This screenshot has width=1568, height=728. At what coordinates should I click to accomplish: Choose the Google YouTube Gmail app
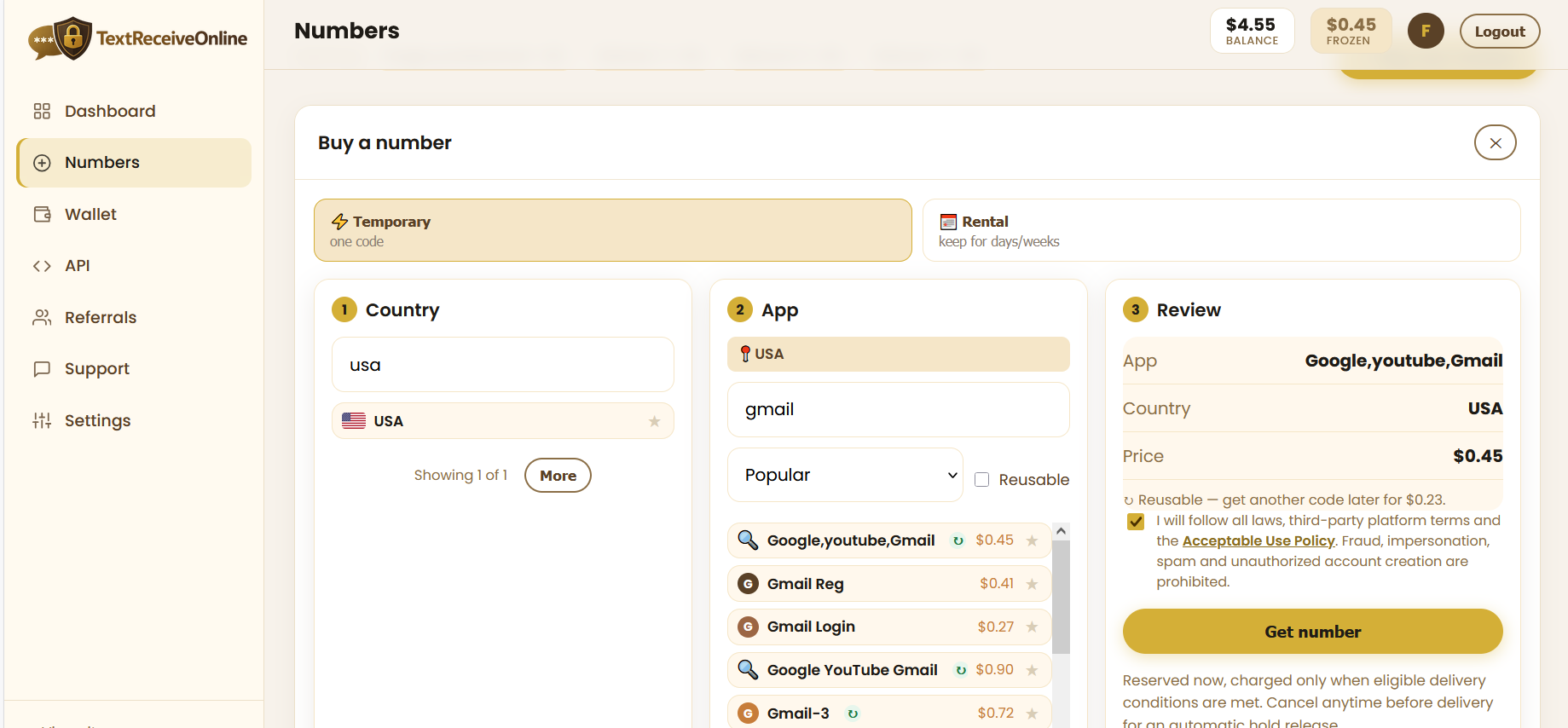[x=889, y=670]
